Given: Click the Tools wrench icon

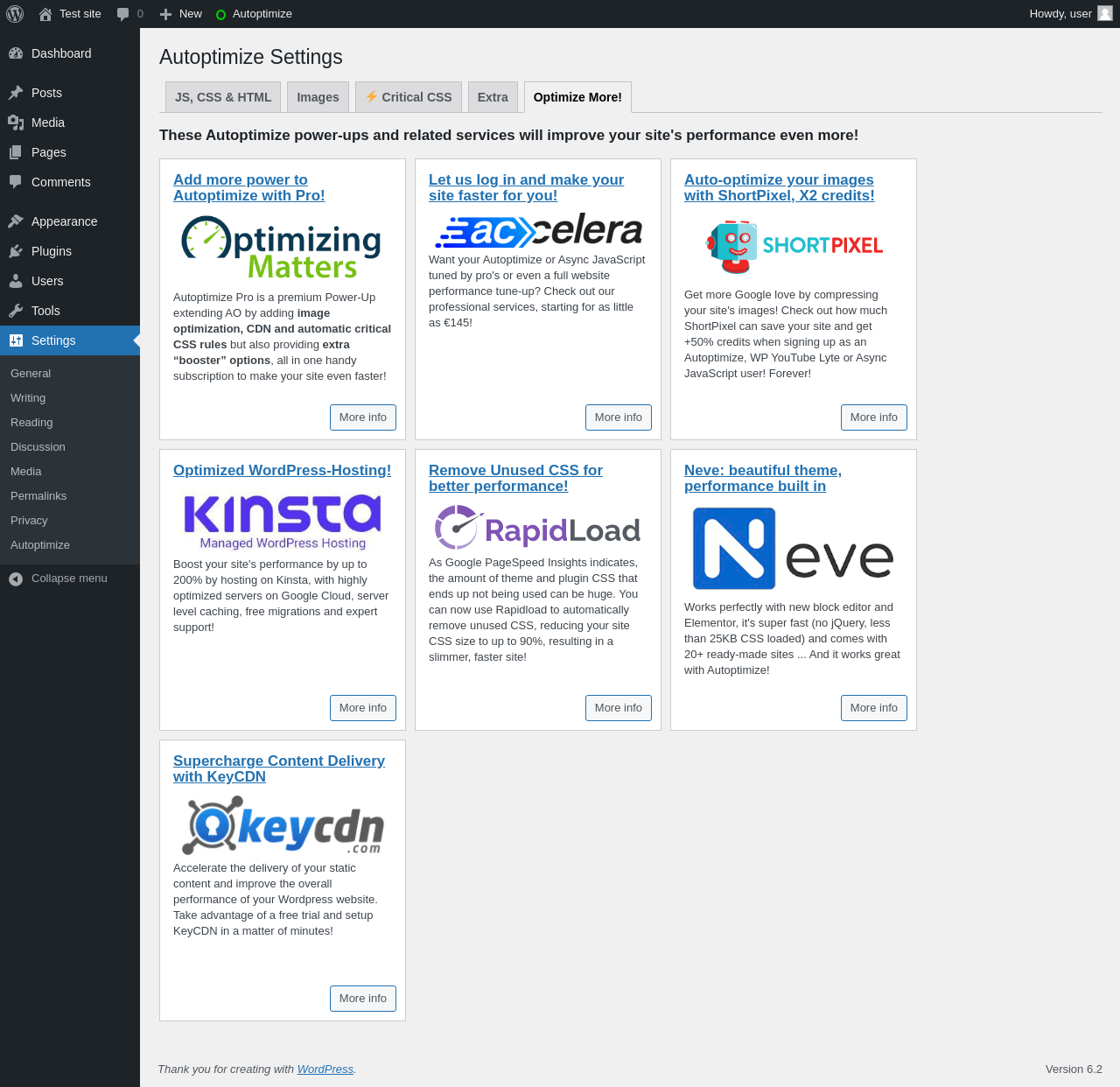Looking at the screenshot, I should pos(16,311).
